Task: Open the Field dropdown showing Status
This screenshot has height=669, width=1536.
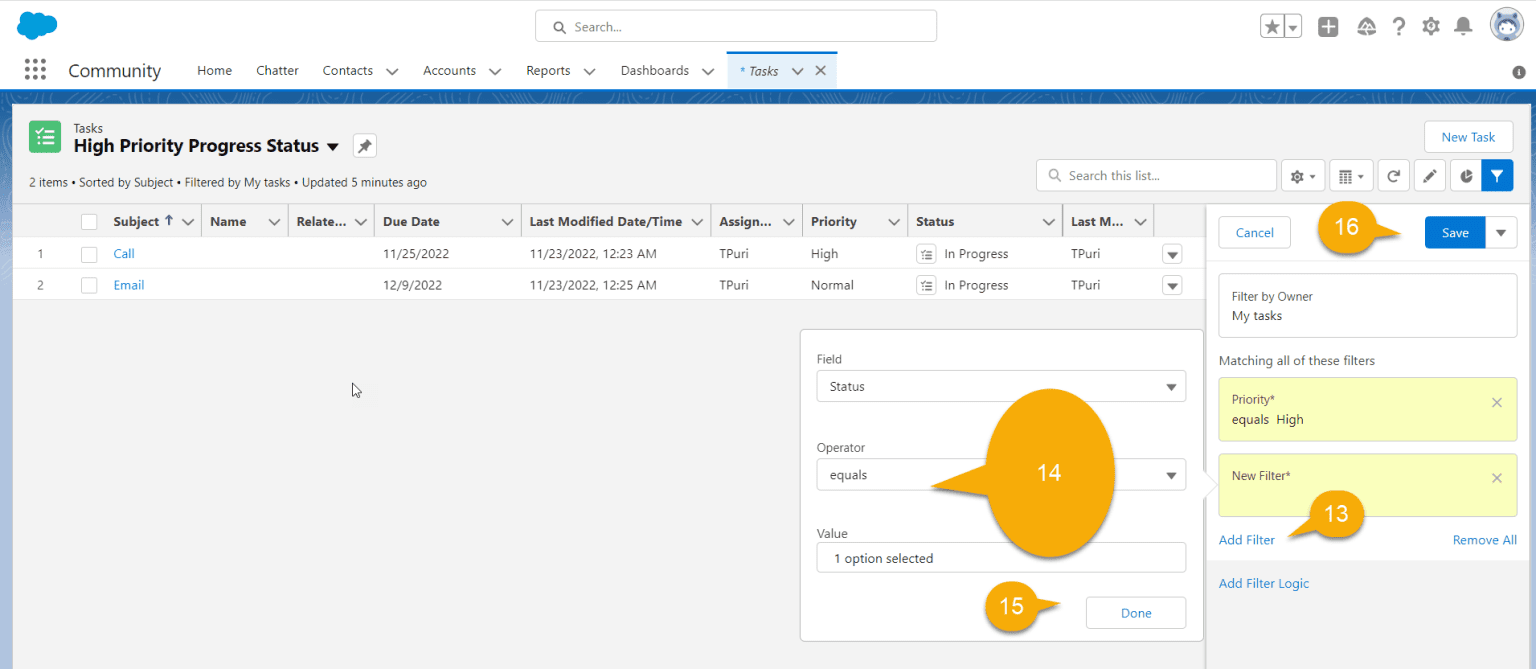Action: (1000, 386)
